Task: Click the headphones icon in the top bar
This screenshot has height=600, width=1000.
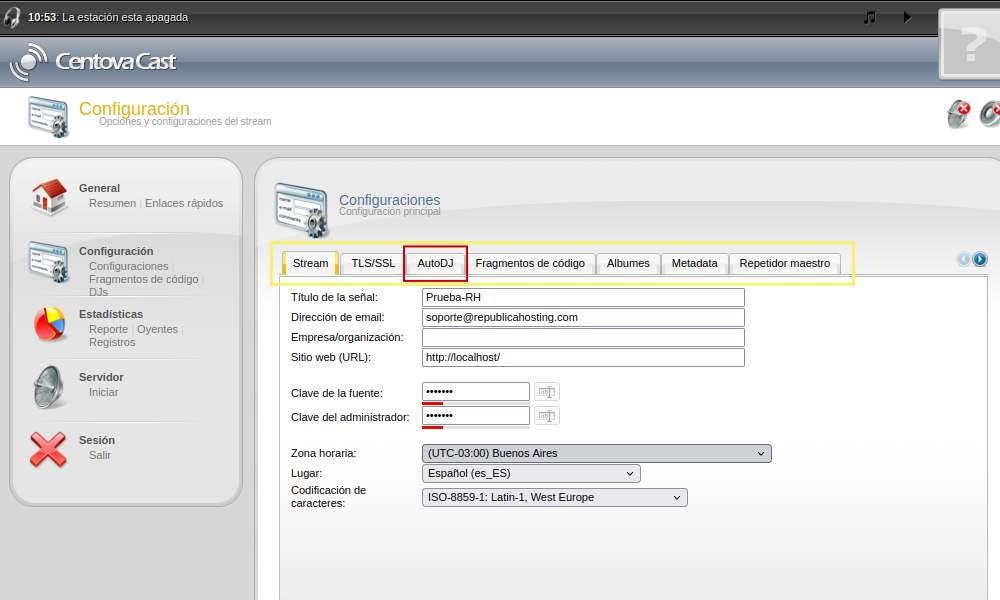Action: pos(12,17)
